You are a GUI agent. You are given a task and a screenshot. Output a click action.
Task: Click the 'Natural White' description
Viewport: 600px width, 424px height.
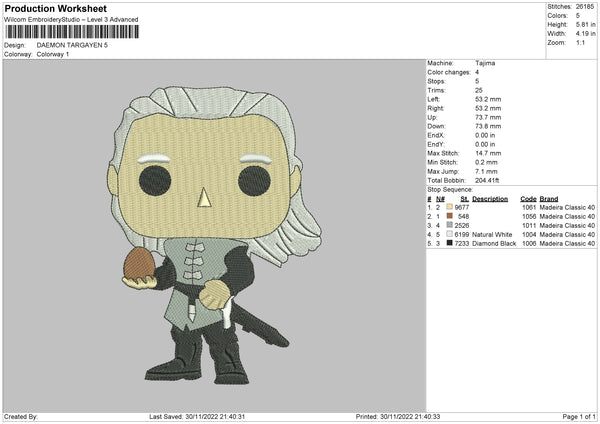492,235
